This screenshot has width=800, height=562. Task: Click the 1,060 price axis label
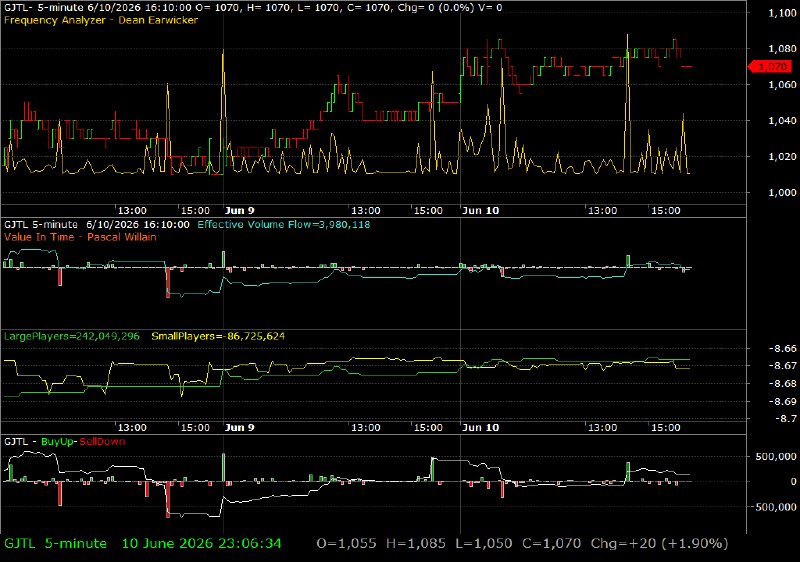click(x=782, y=85)
